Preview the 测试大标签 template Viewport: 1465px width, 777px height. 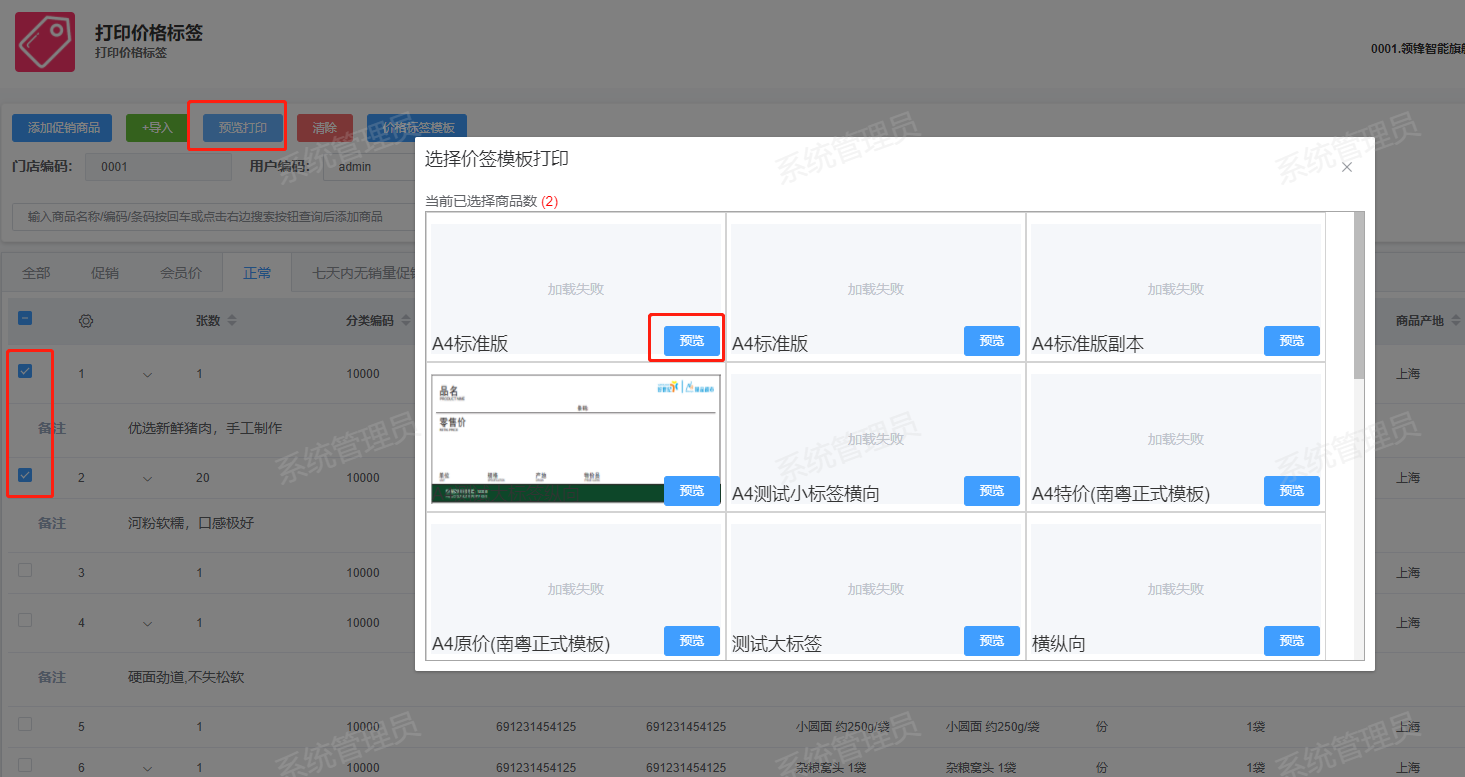[x=991, y=641]
